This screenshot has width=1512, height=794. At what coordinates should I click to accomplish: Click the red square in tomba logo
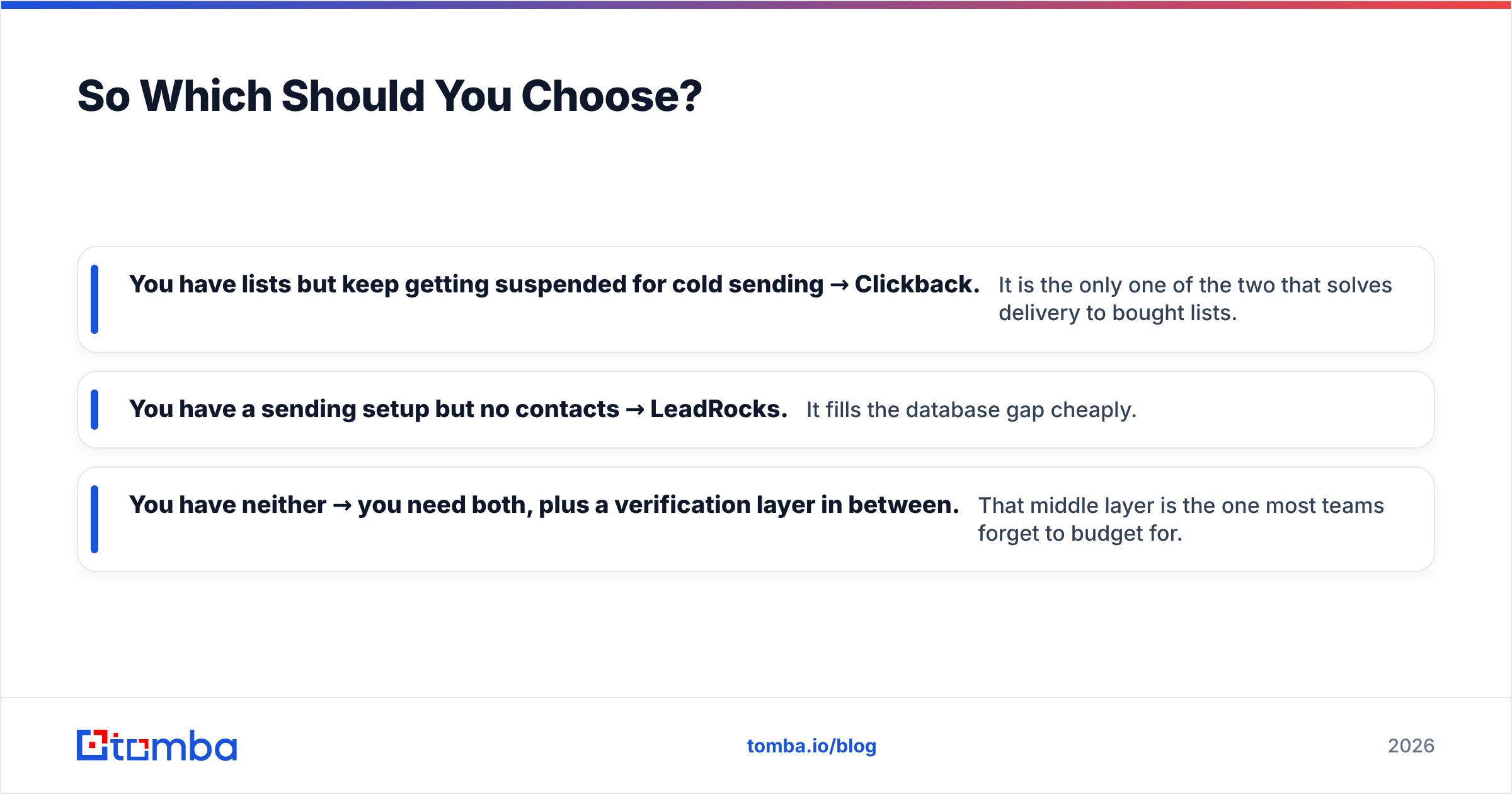93,745
